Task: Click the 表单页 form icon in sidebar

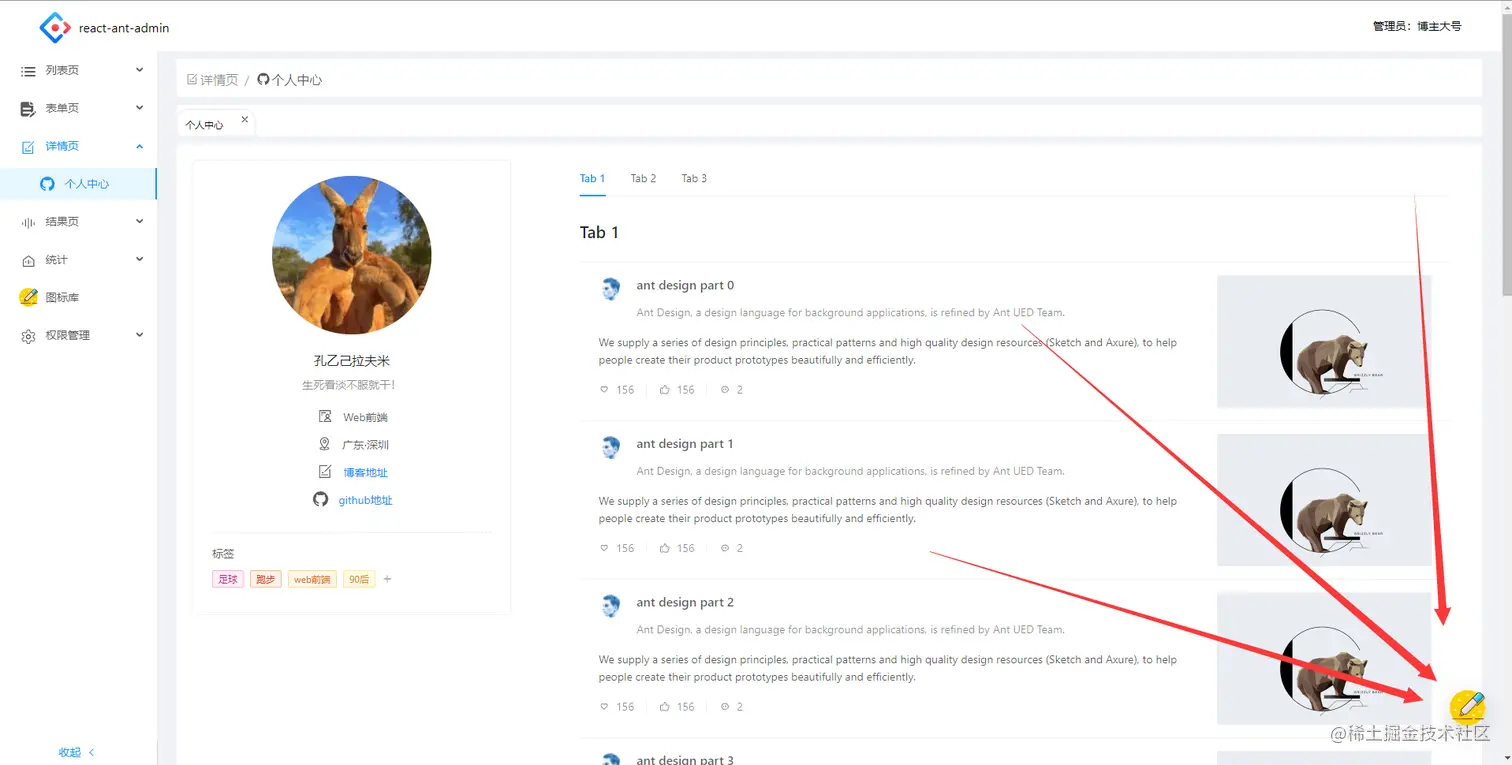Action: (28, 109)
